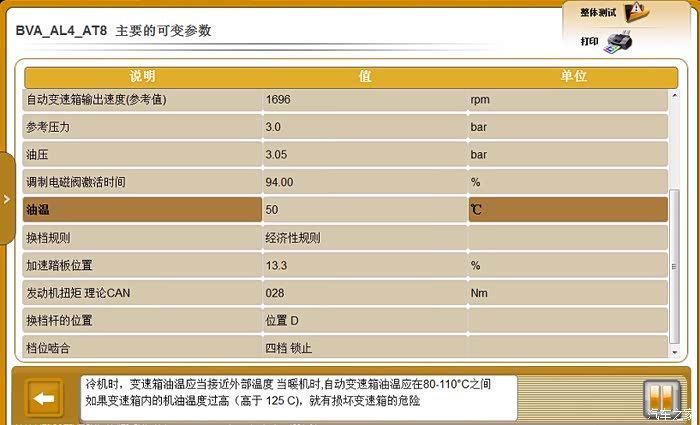Click the value 3.0 for 参考压力
Viewport: 700px width, 425px height.
[x=273, y=127]
